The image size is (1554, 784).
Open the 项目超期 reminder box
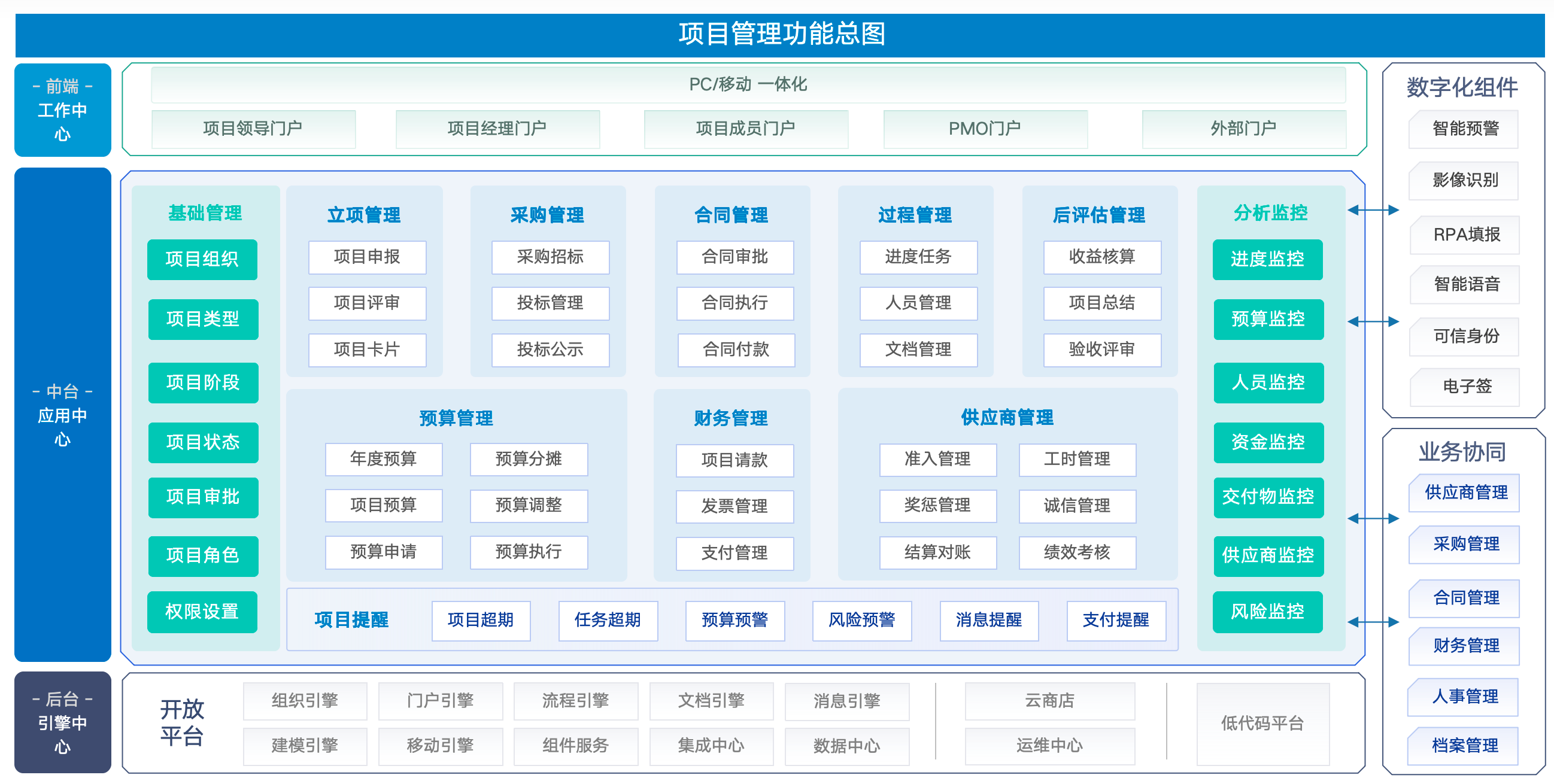click(481, 620)
